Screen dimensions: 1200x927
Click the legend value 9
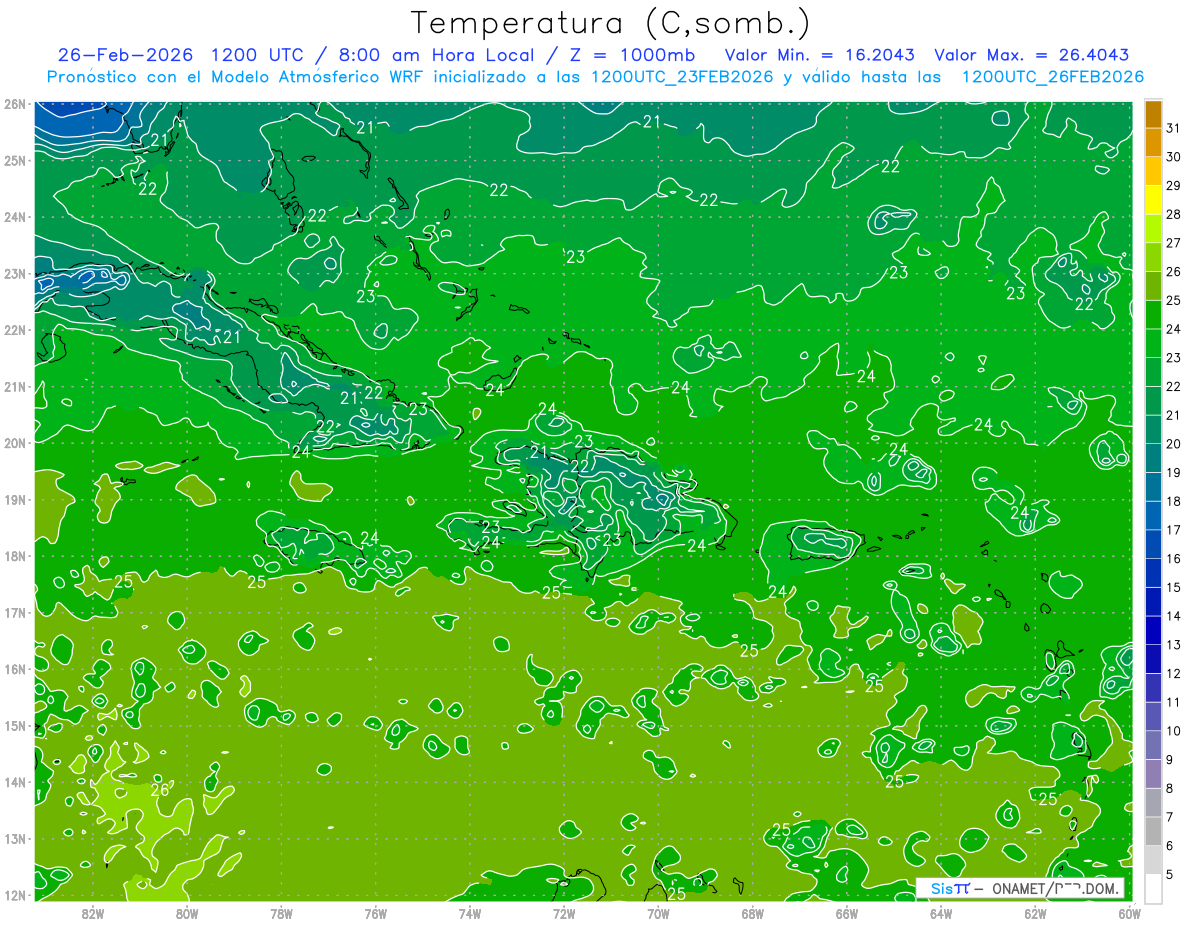pyautogui.click(x=1170, y=760)
